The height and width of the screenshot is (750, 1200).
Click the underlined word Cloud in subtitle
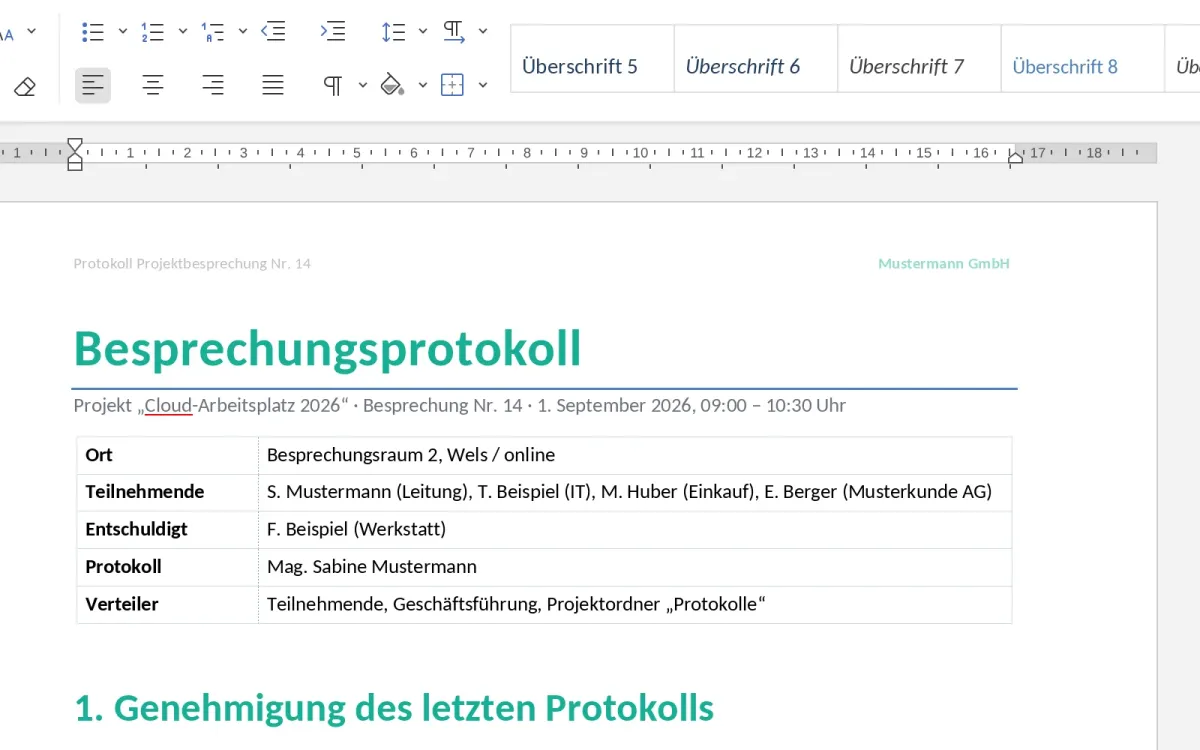click(x=168, y=405)
